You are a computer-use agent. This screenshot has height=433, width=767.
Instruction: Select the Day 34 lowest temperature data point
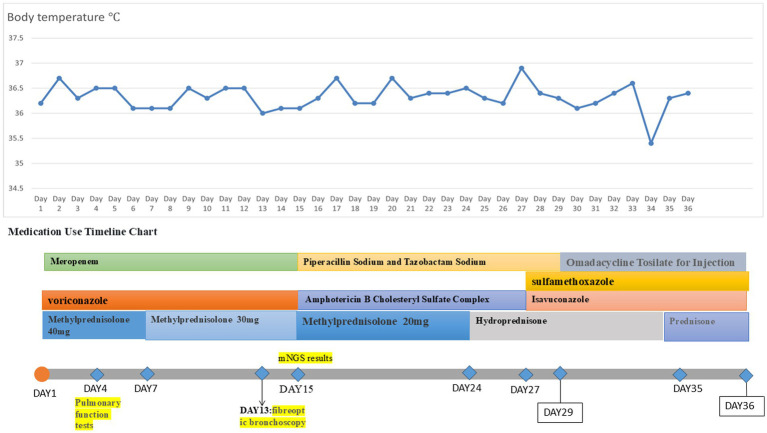pos(651,143)
